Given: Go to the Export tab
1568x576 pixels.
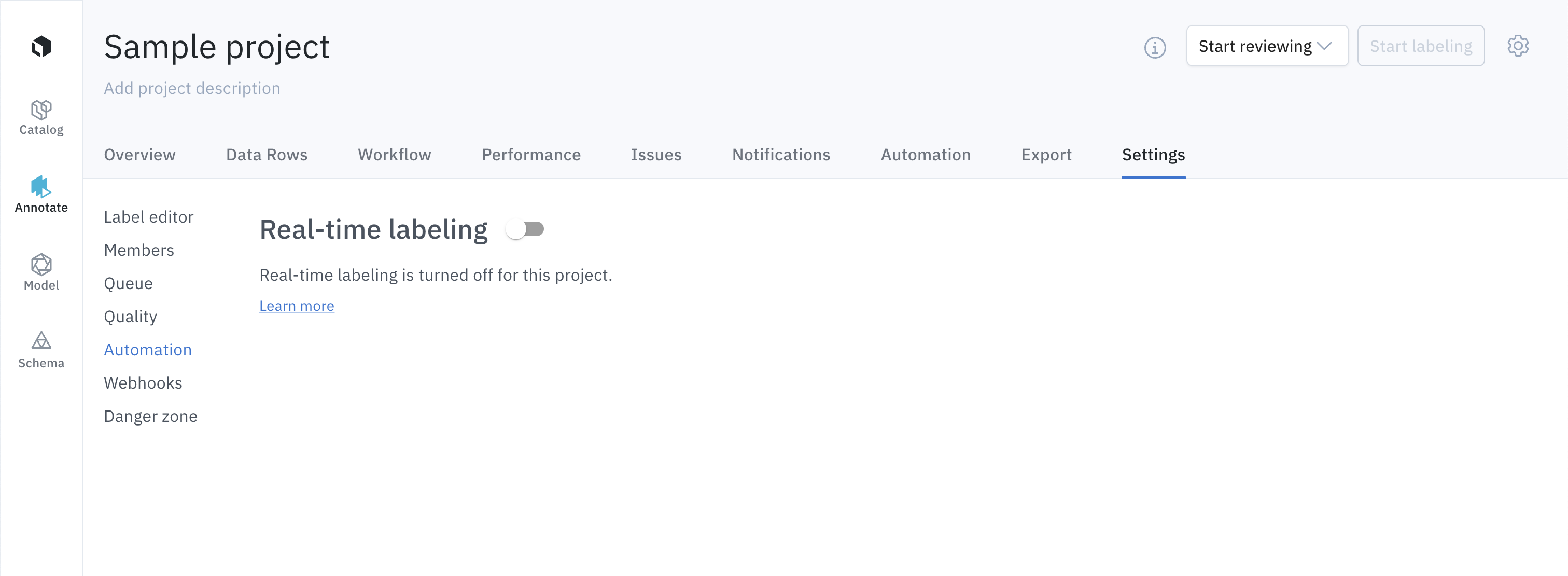Looking at the screenshot, I should coord(1046,155).
